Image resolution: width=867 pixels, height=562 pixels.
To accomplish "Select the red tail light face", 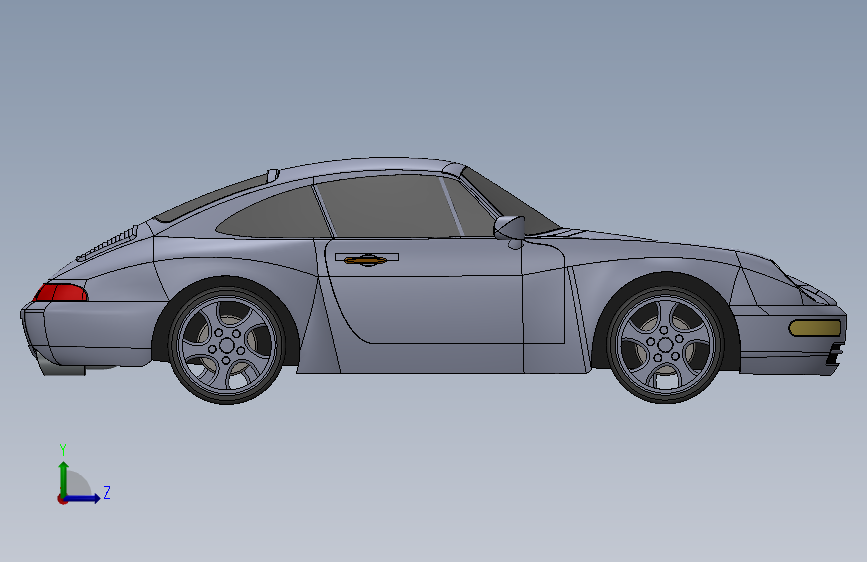I will pyautogui.click(x=60, y=292).
